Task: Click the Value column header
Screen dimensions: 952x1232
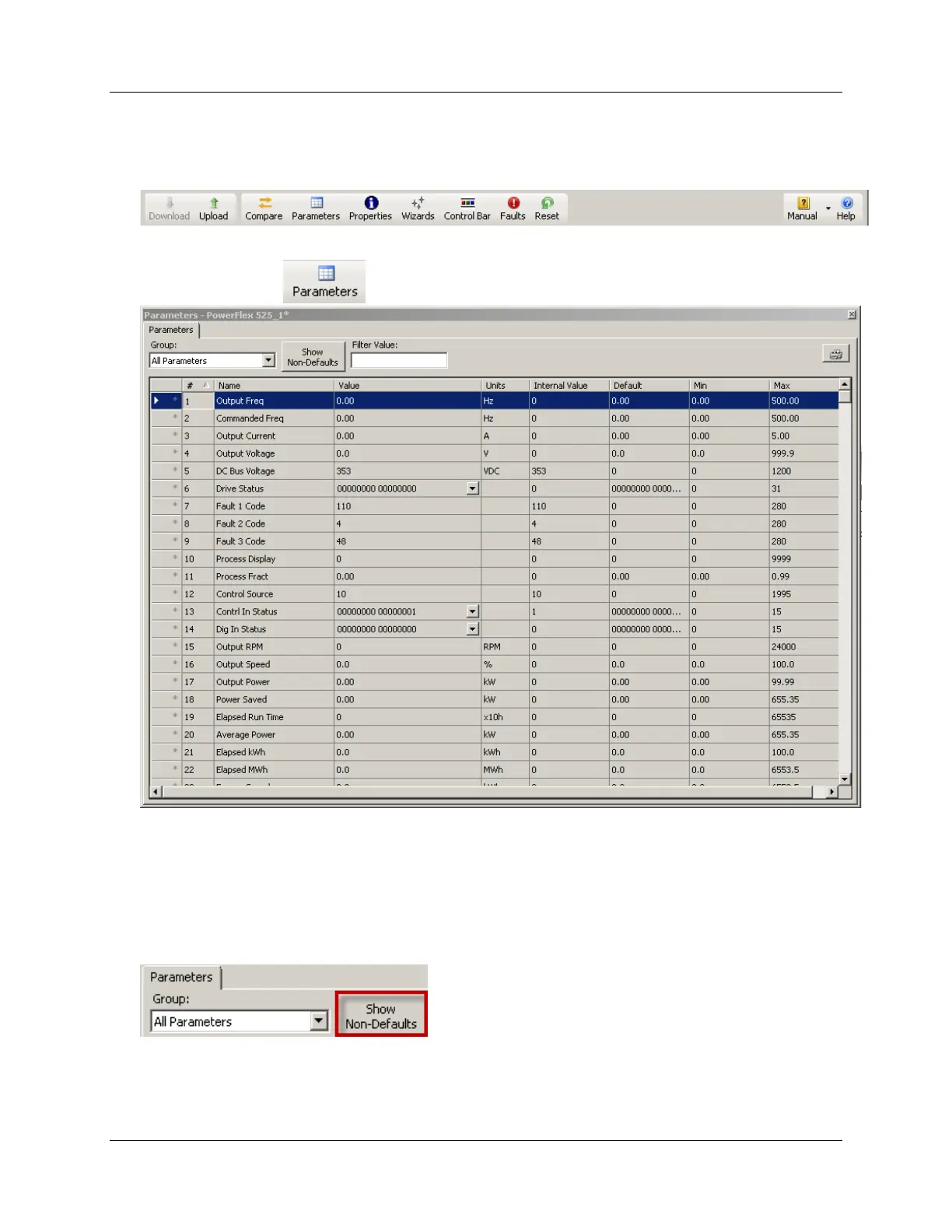Action: 408,386
